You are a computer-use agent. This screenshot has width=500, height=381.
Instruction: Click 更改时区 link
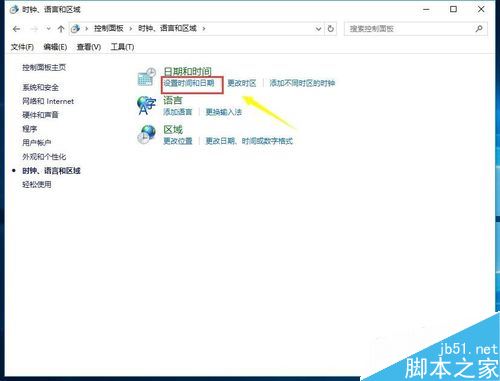242,83
